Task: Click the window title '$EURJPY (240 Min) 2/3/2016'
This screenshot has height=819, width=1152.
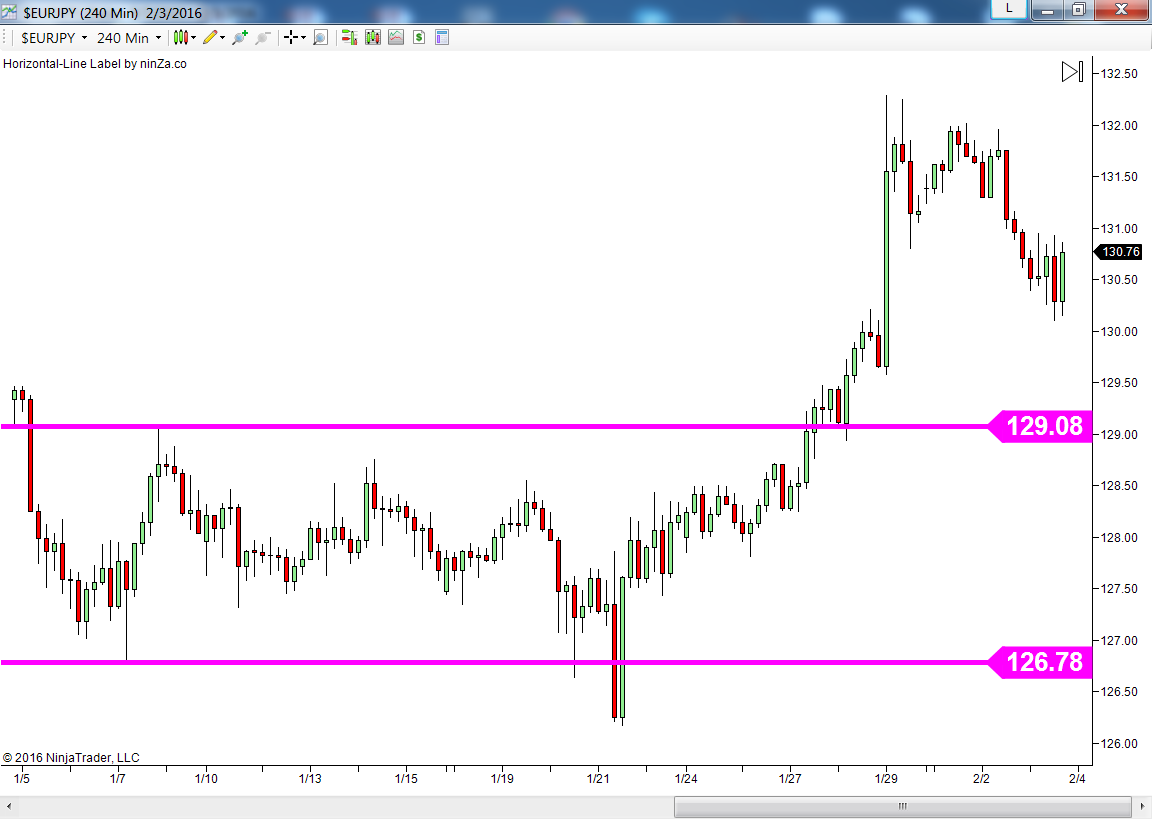Action: tap(112, 12)
